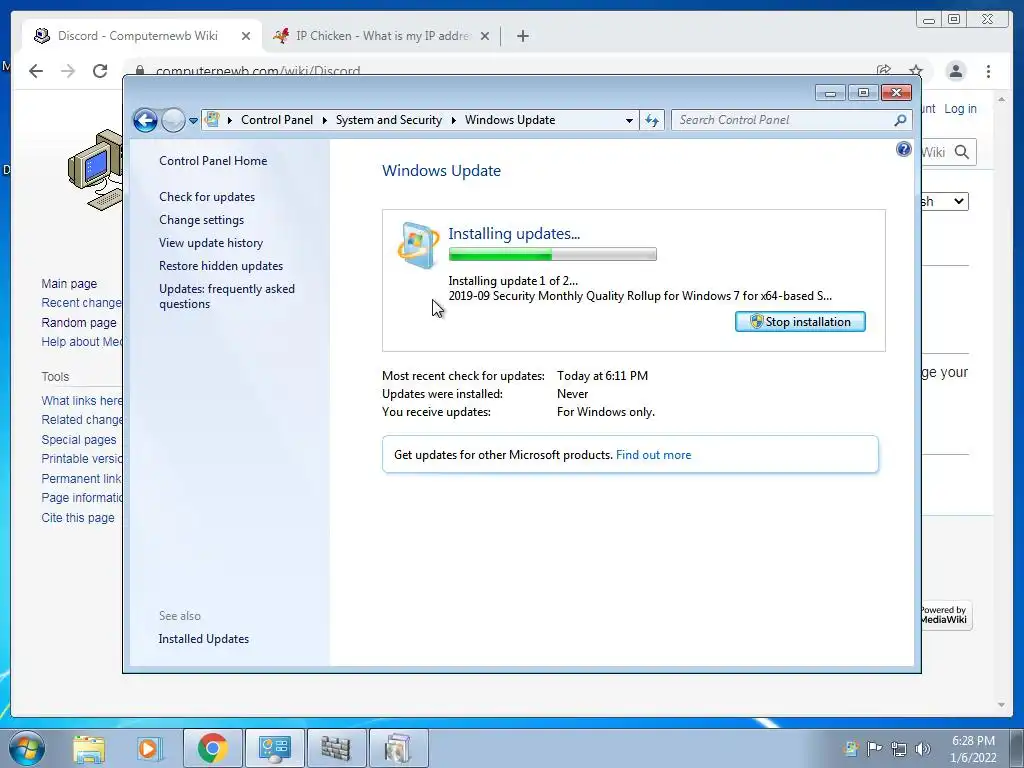Click the Action Center flag tray icon
1024x768 pixels.
click(874, 748)
